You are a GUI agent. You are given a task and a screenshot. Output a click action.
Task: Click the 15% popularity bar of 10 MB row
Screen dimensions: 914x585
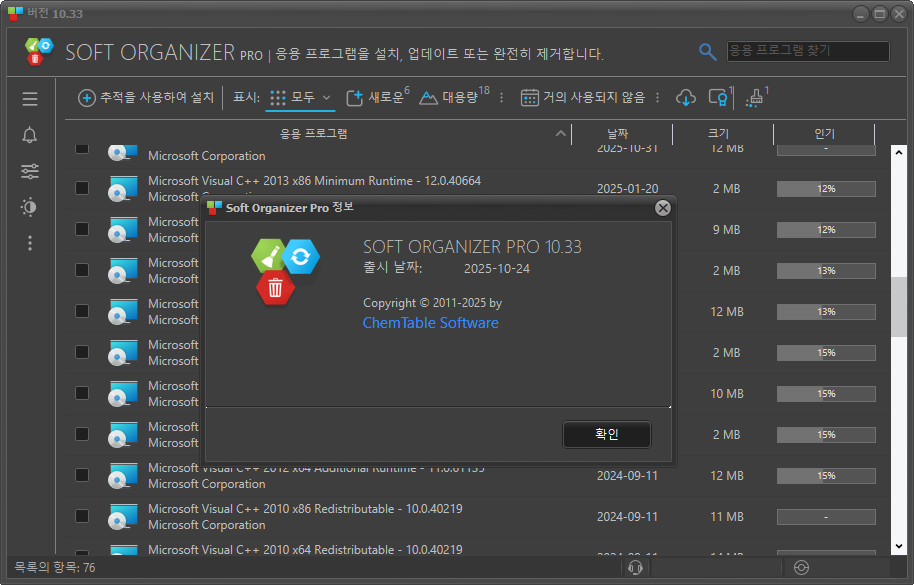pos(825,394)
